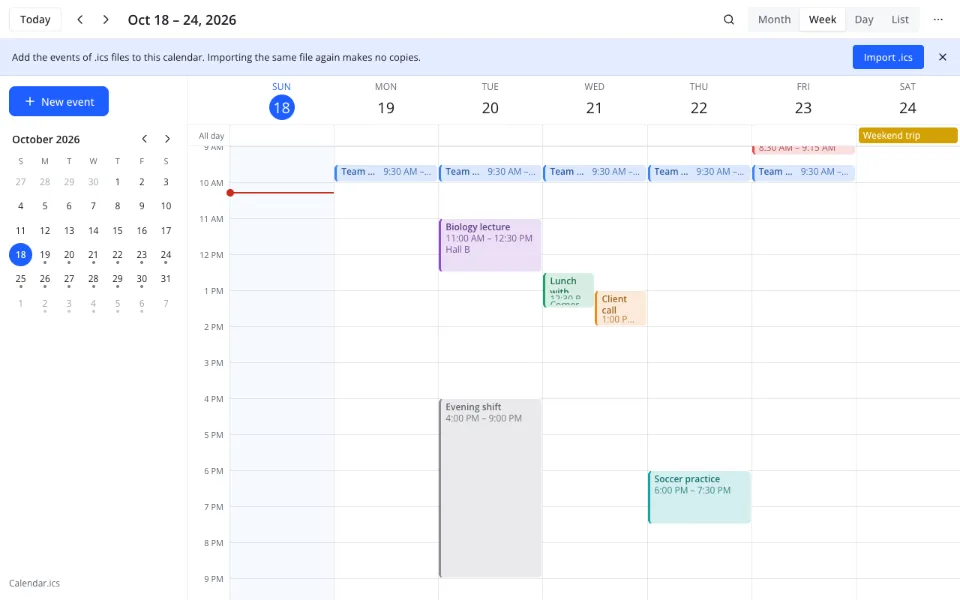
Task: Click the search magnifier icon
Action: (729, 20)
